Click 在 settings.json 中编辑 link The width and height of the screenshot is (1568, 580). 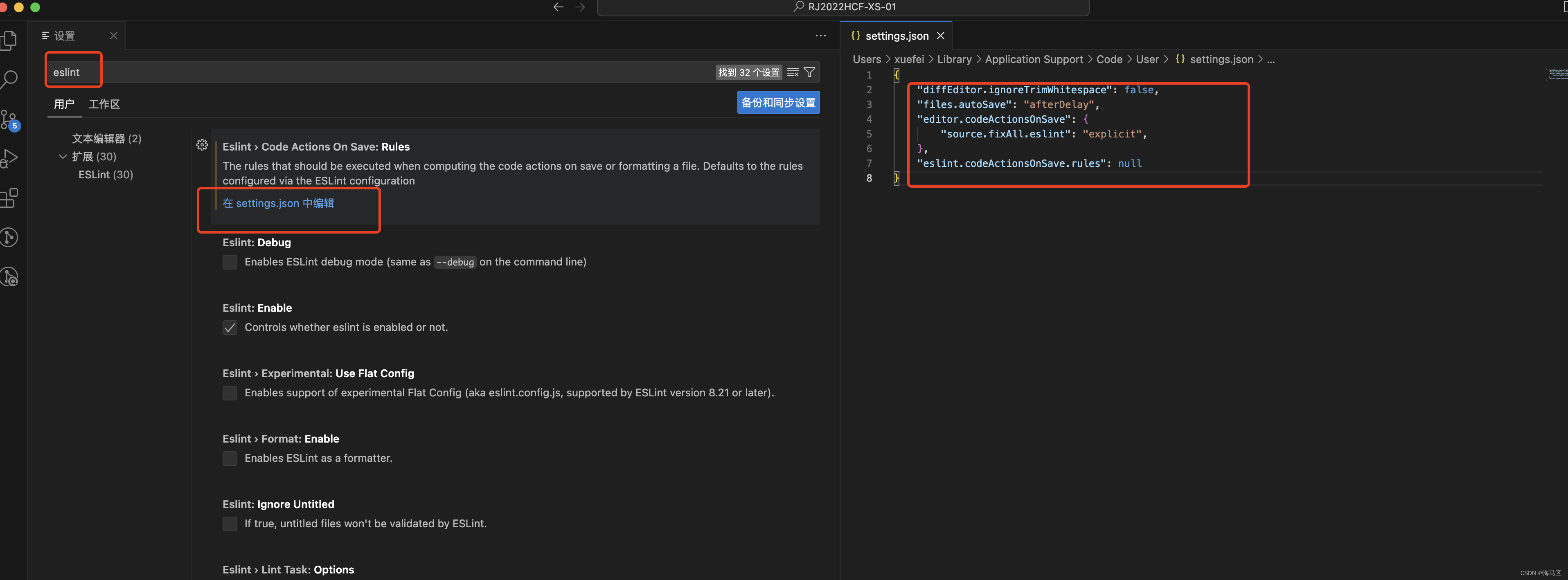pos(278,203)
